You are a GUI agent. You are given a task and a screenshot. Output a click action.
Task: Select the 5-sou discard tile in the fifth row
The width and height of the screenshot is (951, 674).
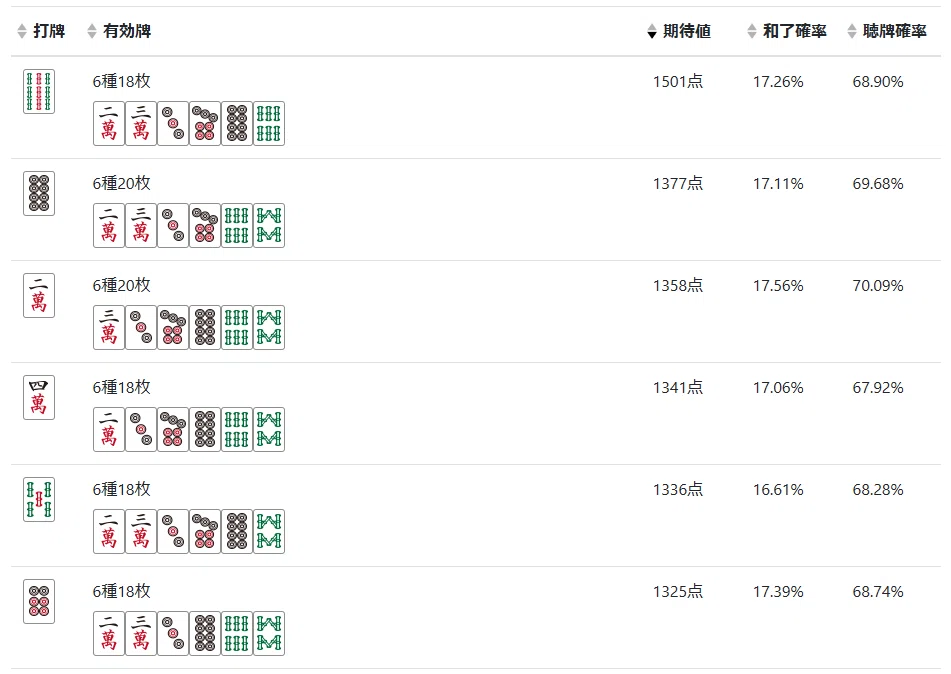(39, 499)
